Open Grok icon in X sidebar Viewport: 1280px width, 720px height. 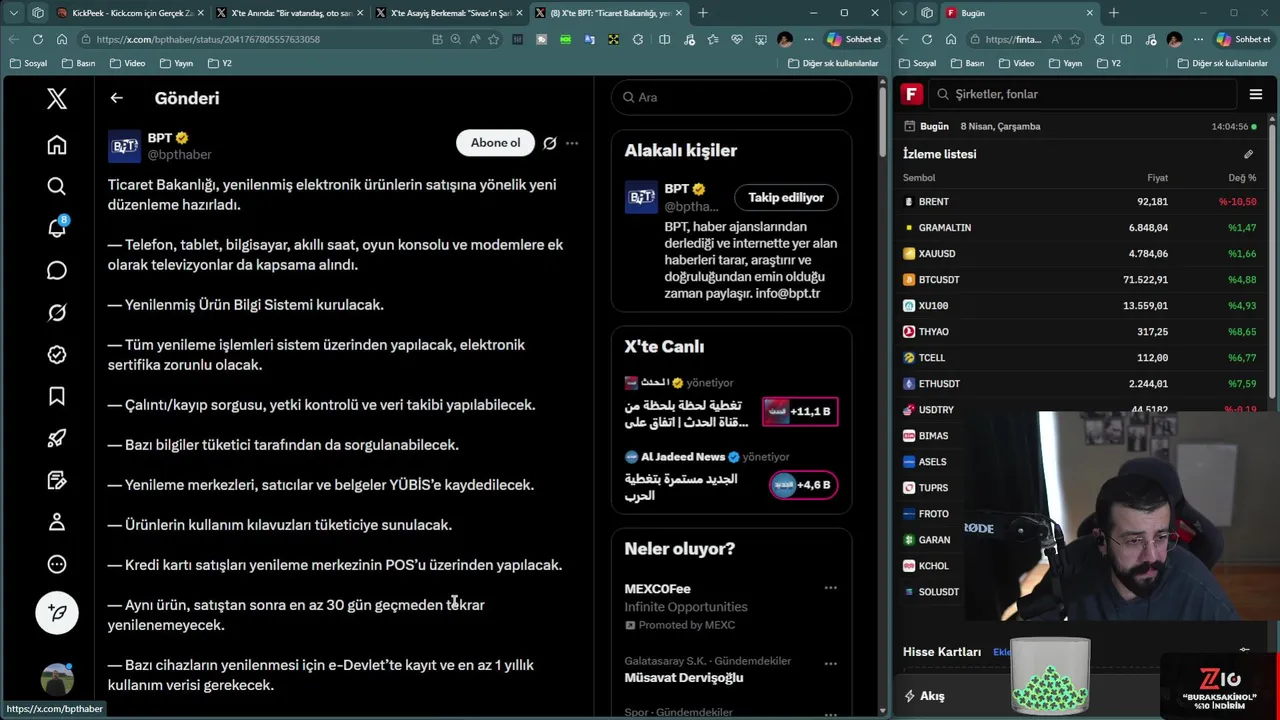[57, 313]
